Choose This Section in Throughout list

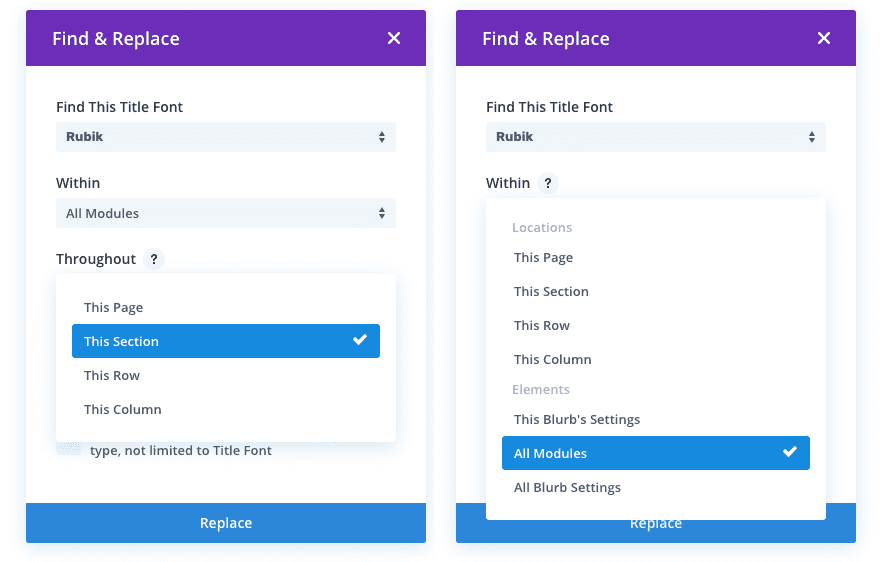(x=122, y=341)
